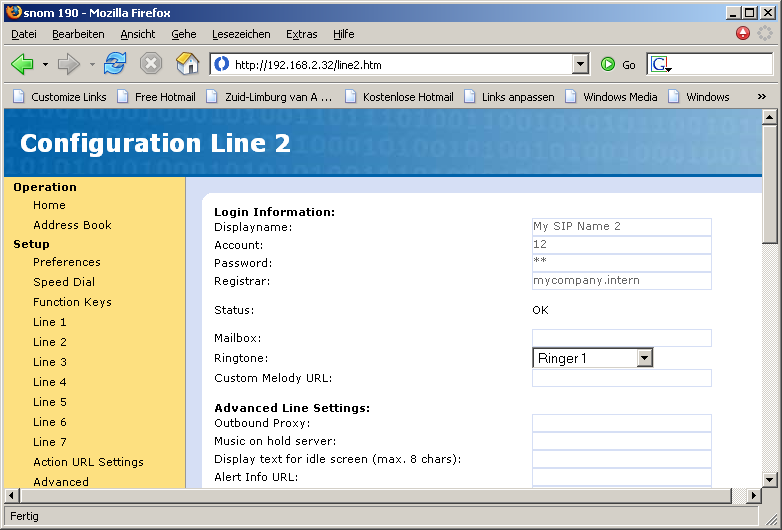Open Line 5 configuration page
Screen dimensions: 782x530
pyautogui.click(x=50, y=402)
